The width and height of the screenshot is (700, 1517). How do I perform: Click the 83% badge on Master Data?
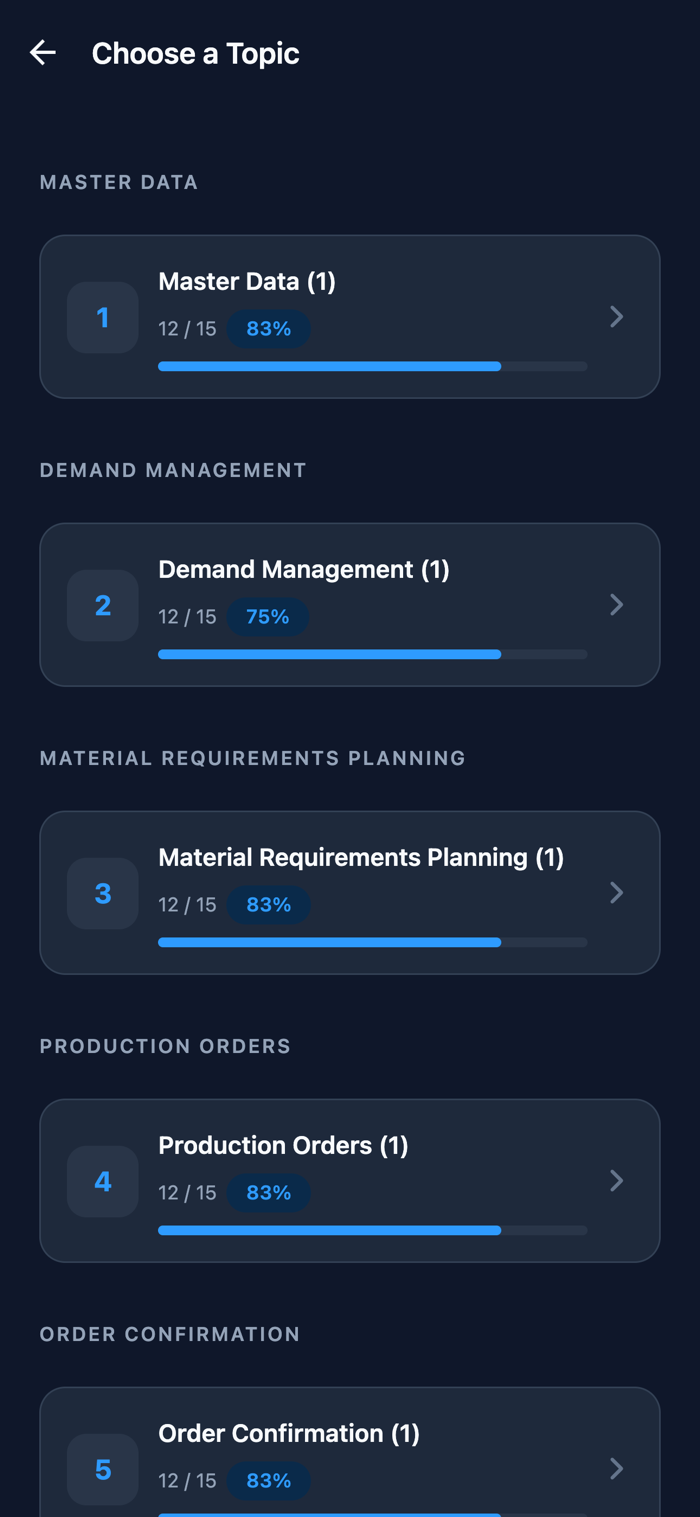pos(268,329)
